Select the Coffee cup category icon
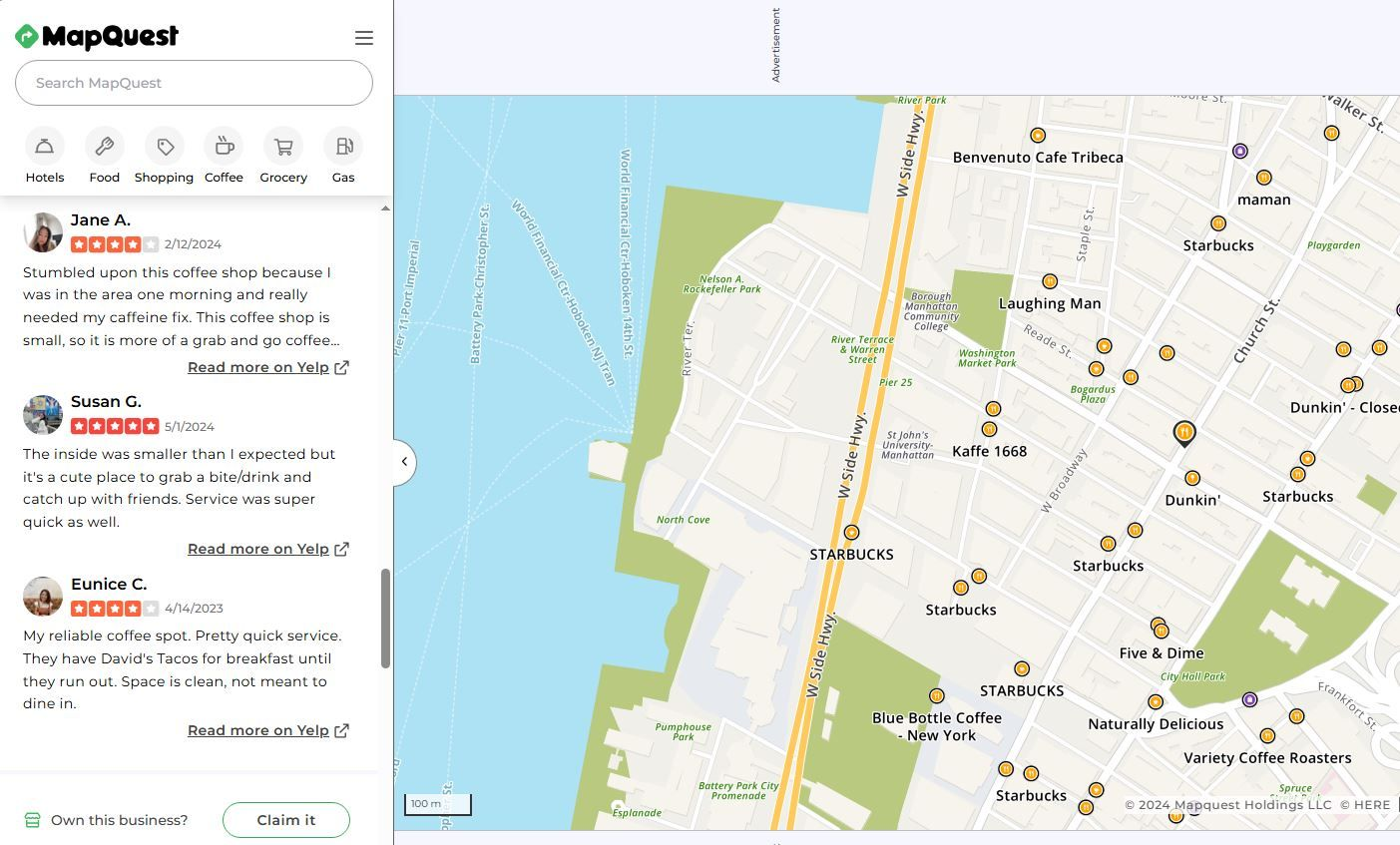 point(224,145)
